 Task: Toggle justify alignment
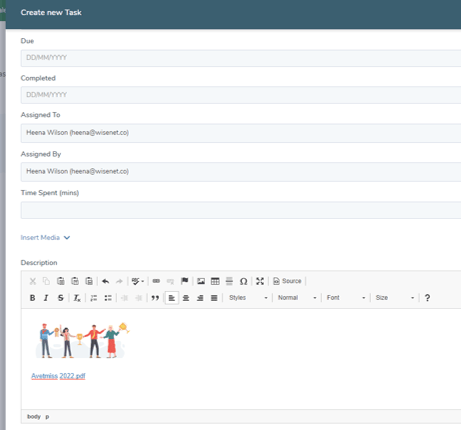[214, 298]
